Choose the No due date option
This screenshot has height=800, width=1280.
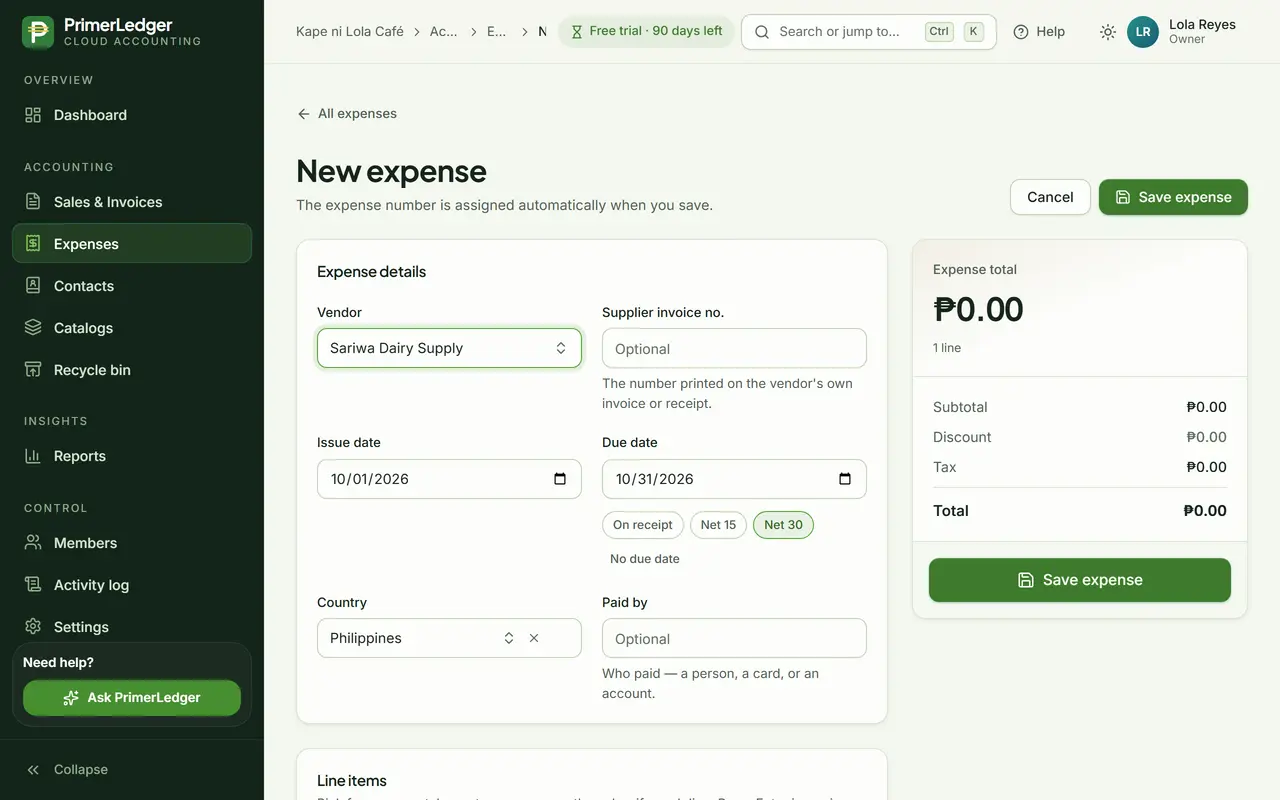645,559
